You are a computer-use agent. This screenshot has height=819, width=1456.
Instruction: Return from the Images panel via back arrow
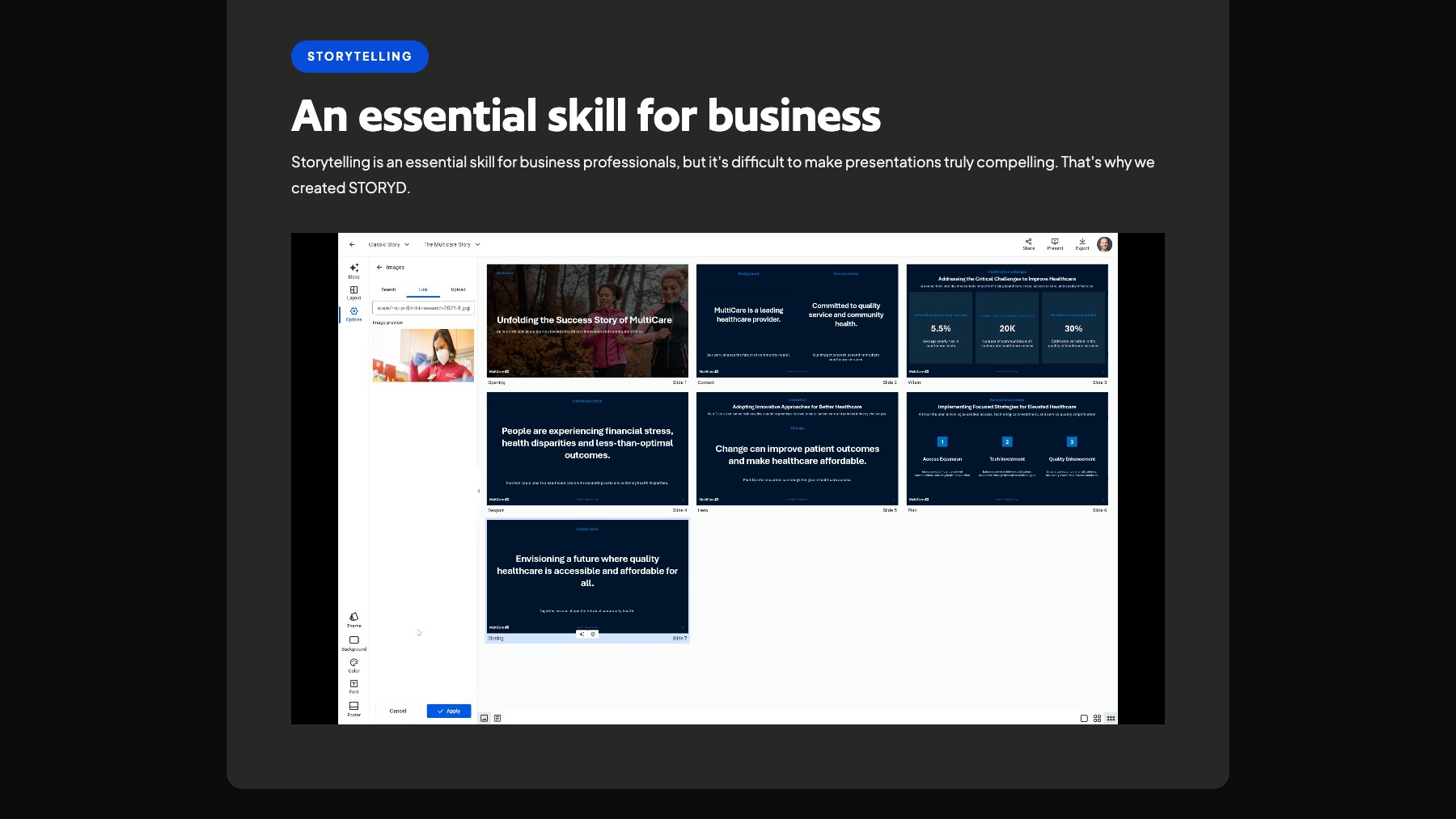[379, 267]
